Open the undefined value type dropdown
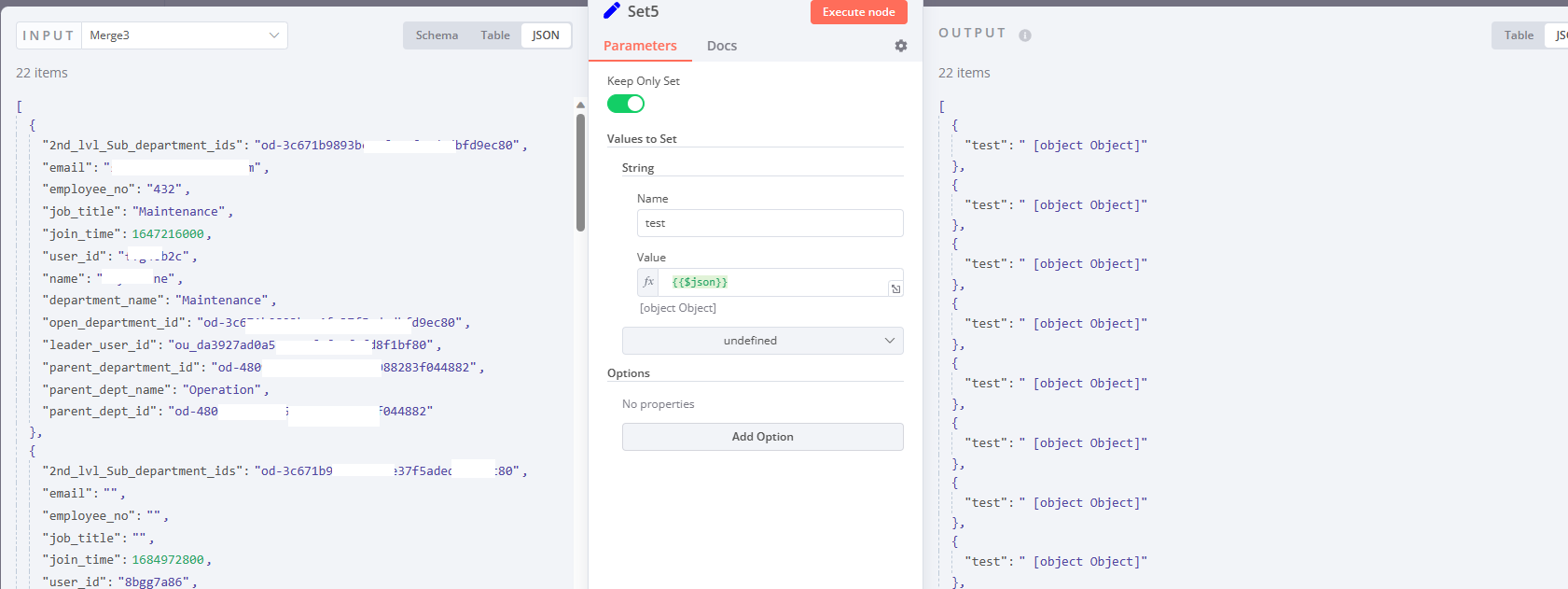The image size is (1568, 589). point(763,341)
